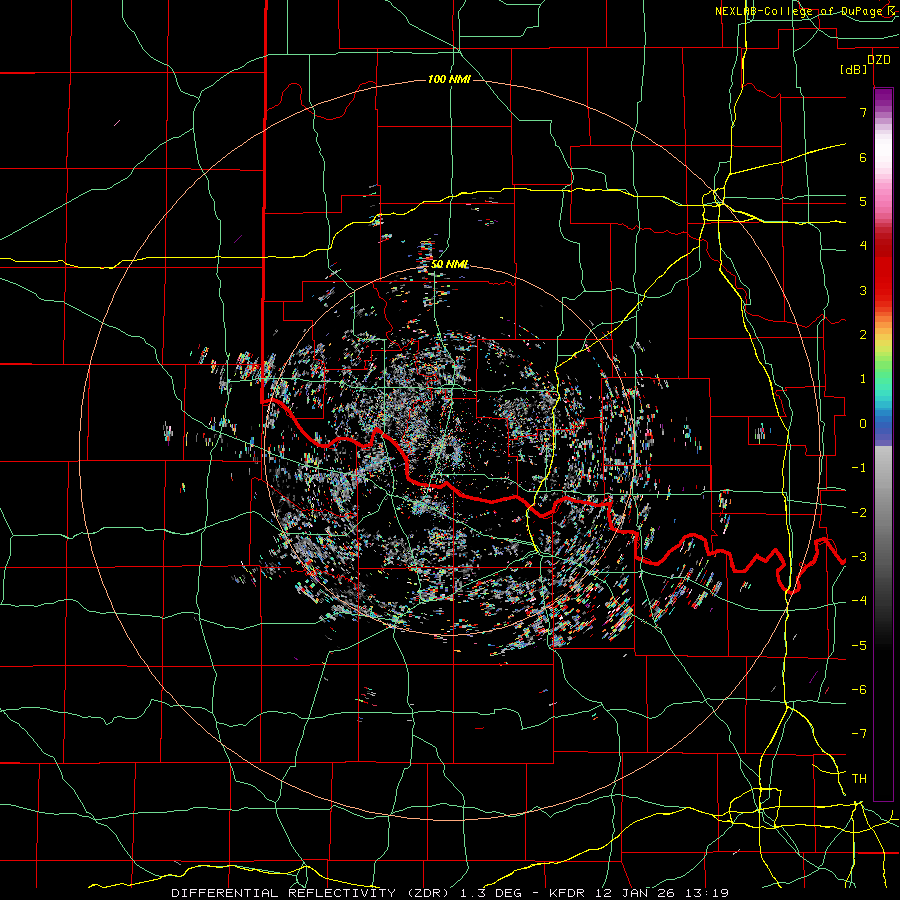Click the 100 NMI range ring label
900x900 pixels.
[449, 79]
